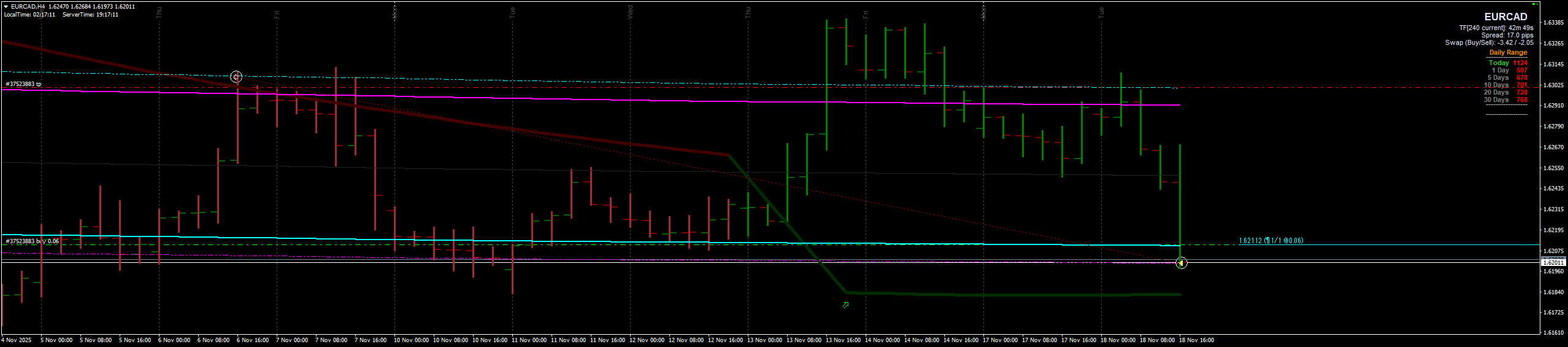Click the current price tag 1.62011
This screenshot has width=1568, height=347.
coord(1553,262)
